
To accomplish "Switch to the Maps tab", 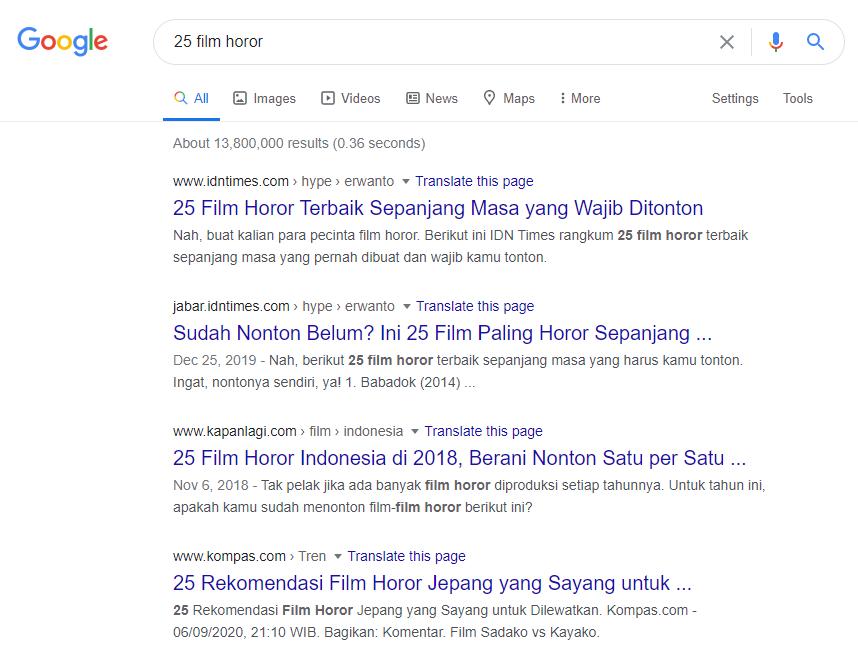I will click(509, 98).
